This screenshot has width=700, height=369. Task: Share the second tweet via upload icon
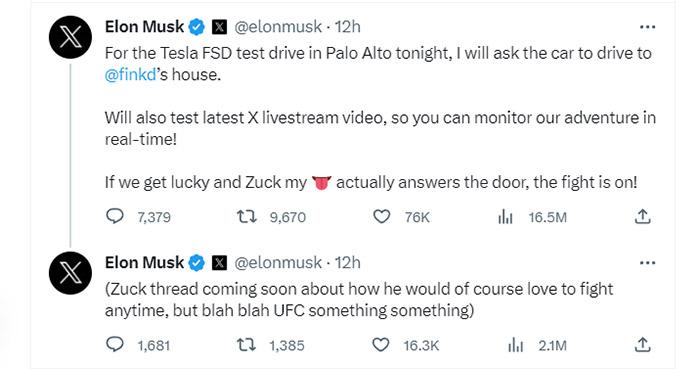pyautogui.click(x=642, y=344)
